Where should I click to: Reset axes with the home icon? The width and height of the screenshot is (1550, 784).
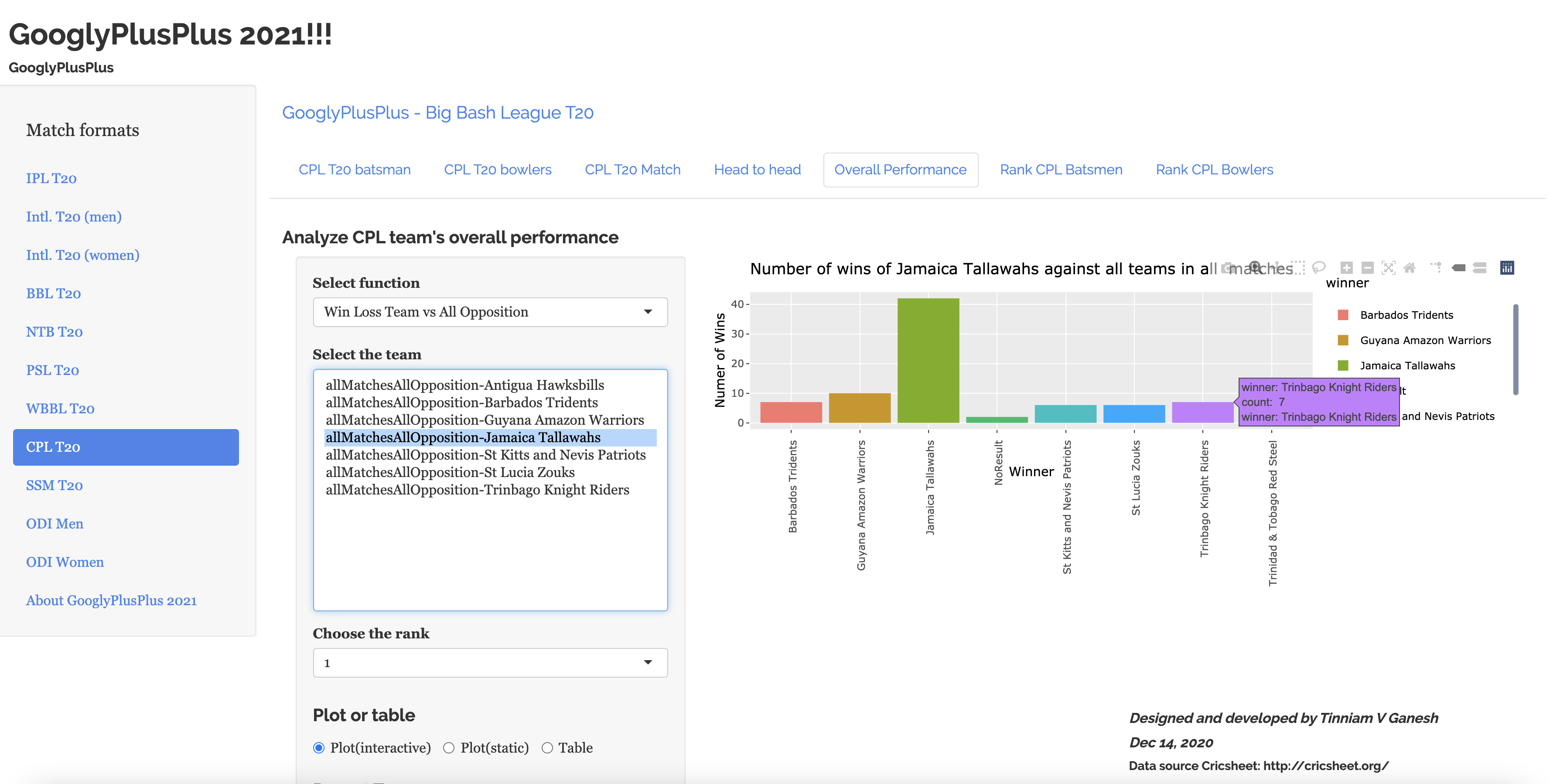pyautogui.click(x=1409, y=268)
